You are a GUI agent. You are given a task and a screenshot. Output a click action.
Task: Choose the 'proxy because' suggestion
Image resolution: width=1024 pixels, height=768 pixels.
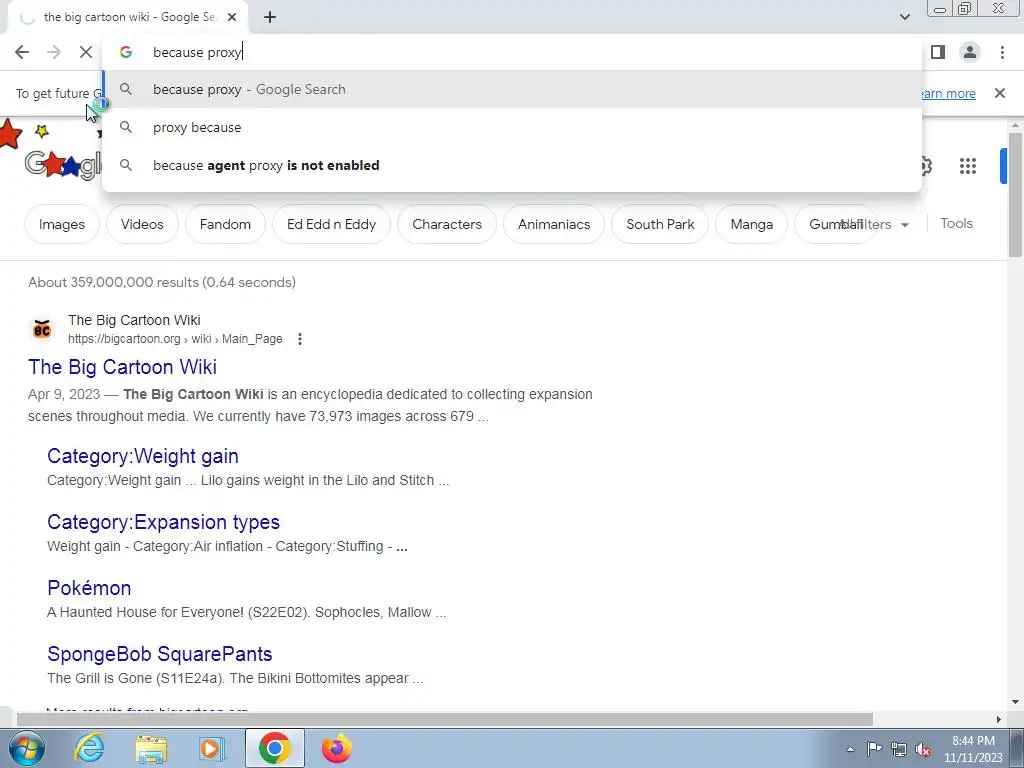pyautogui.click(x=512, y=127)
